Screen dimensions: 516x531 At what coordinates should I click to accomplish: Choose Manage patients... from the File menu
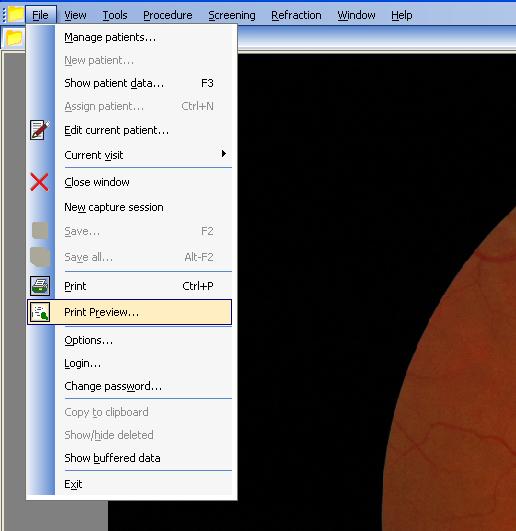(129, 37)
